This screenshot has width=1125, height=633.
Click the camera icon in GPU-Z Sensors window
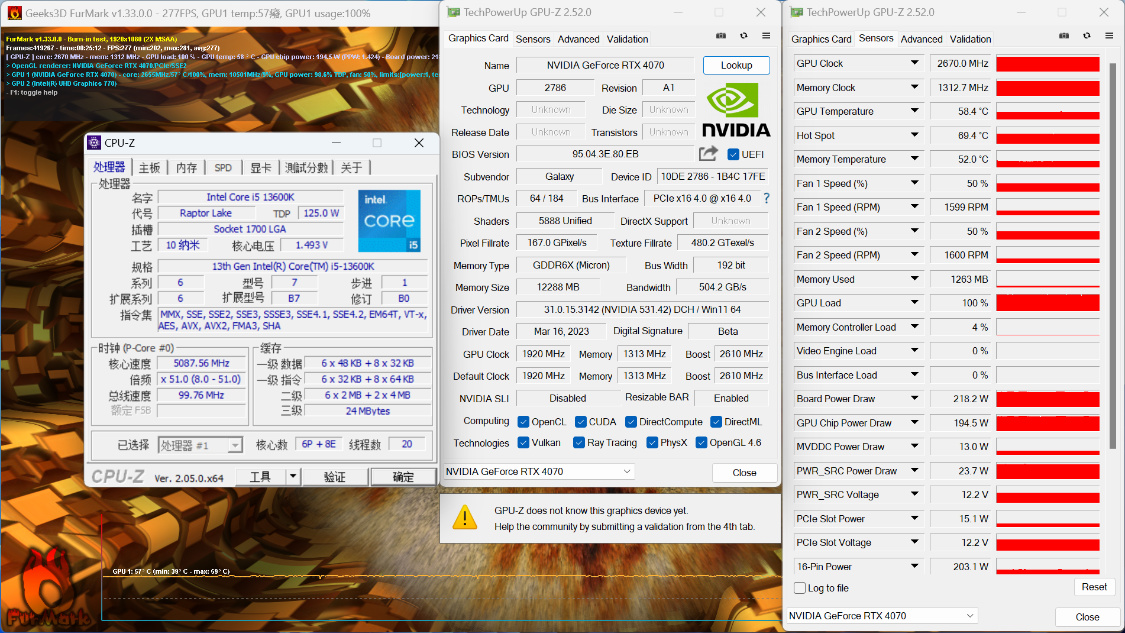(x=1064, y=36)
